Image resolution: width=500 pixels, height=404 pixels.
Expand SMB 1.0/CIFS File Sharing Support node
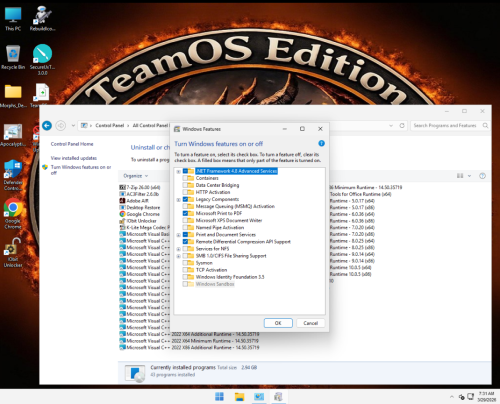pos(178,256)
